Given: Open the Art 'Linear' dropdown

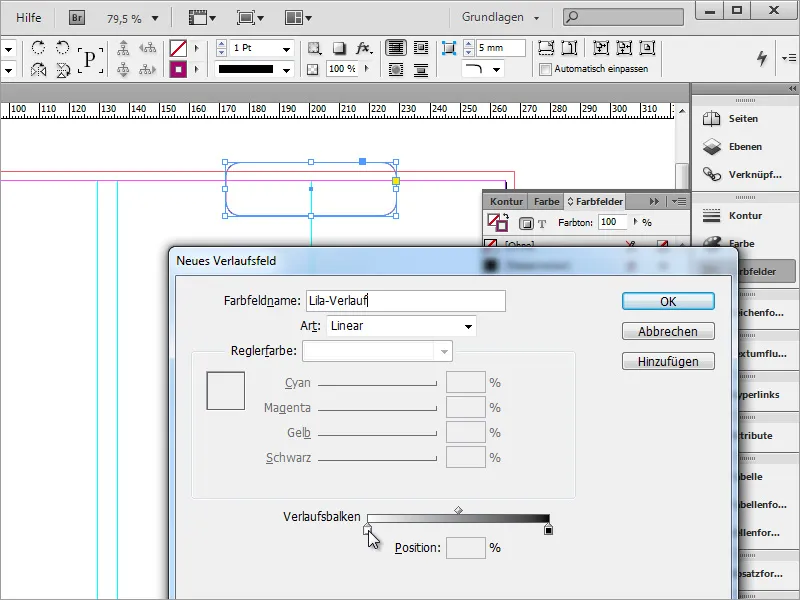Looking at the screenshot, I should 401,326.
